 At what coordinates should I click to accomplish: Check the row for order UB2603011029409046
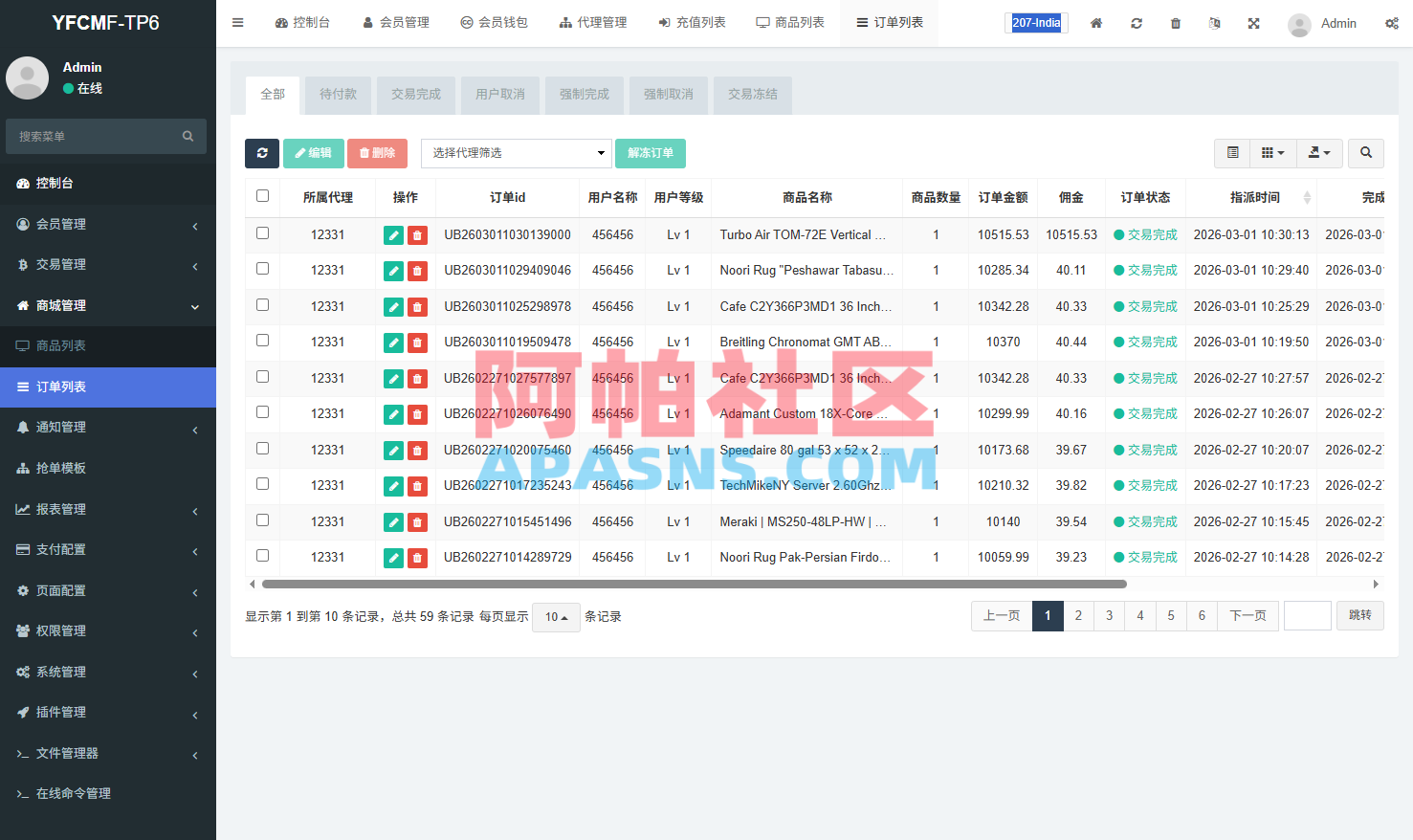point(263,269)
